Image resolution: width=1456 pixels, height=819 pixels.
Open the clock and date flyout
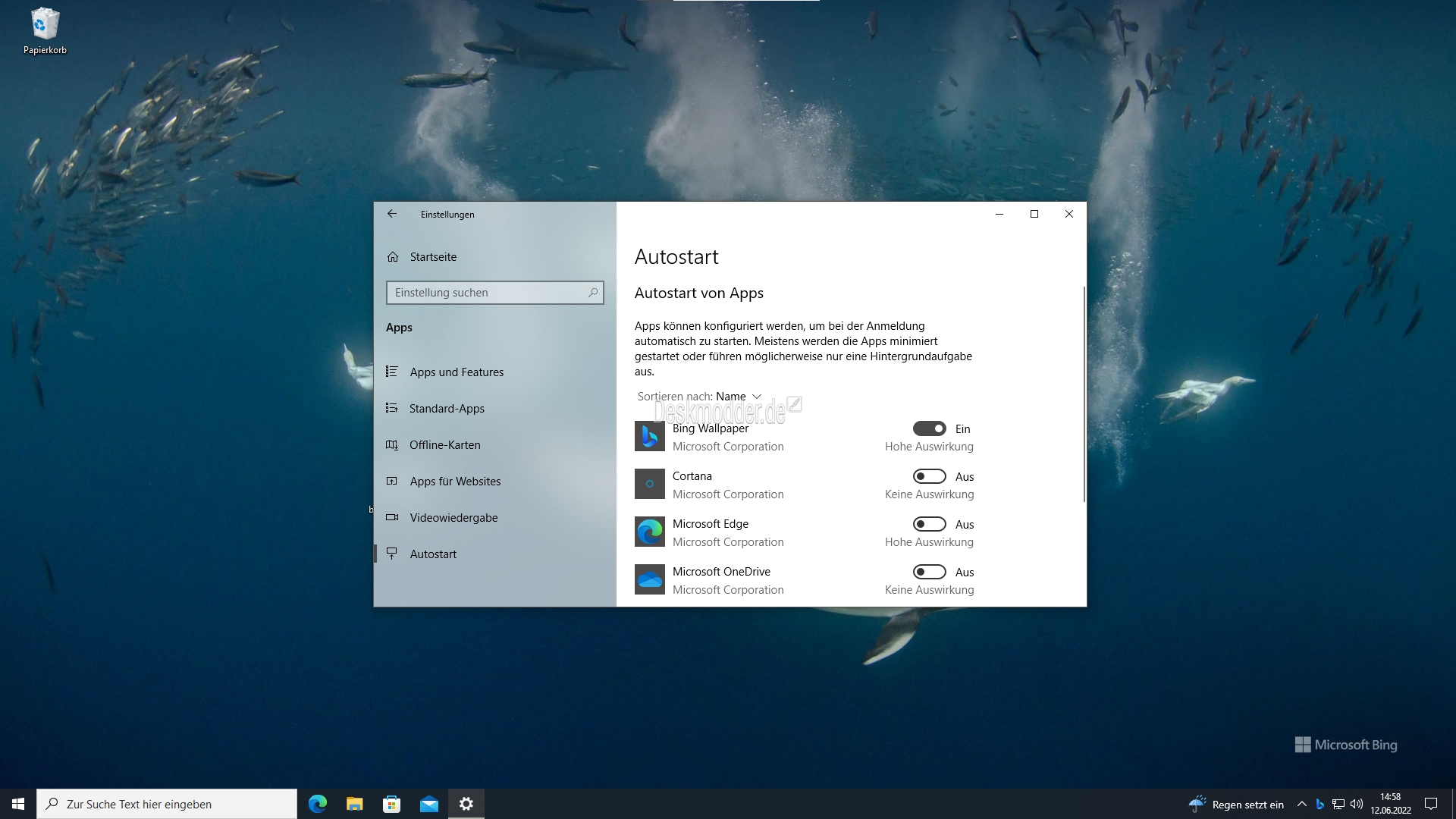click(1391, 804)
